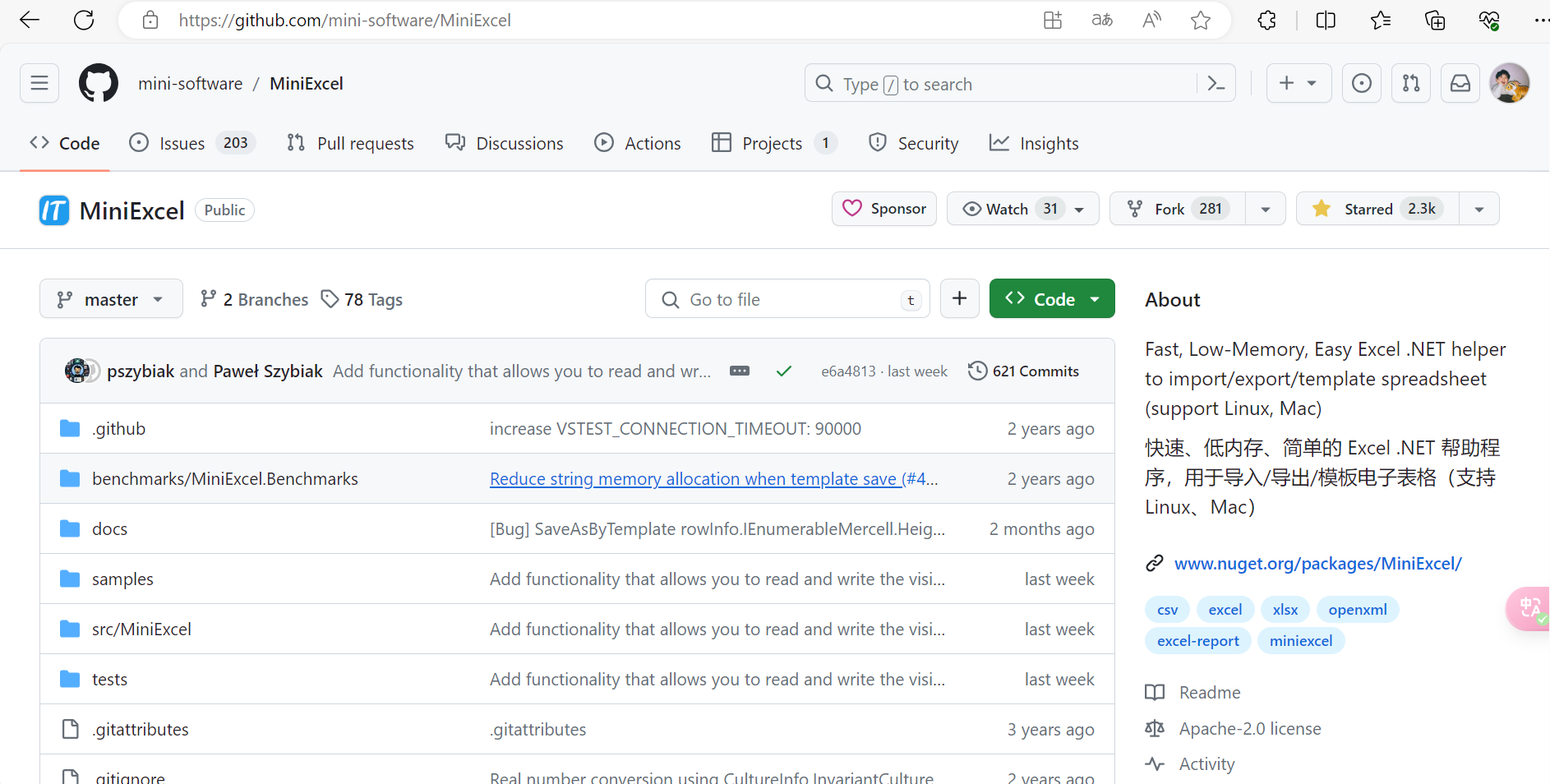Screen dimensions: 1550x784
Task: Open the 621 Commits history
Action: (x=1023, y=371)
